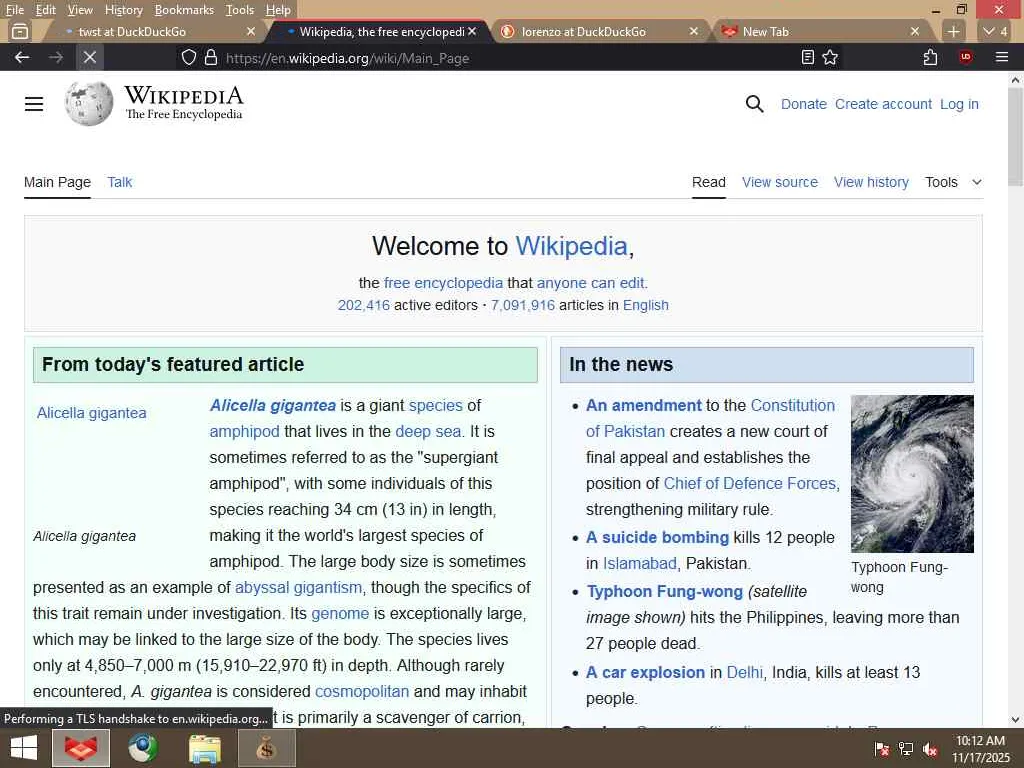Open the money bag taskbar app
The width and height of the screenshot is (1024, 768).
point(266,748)
